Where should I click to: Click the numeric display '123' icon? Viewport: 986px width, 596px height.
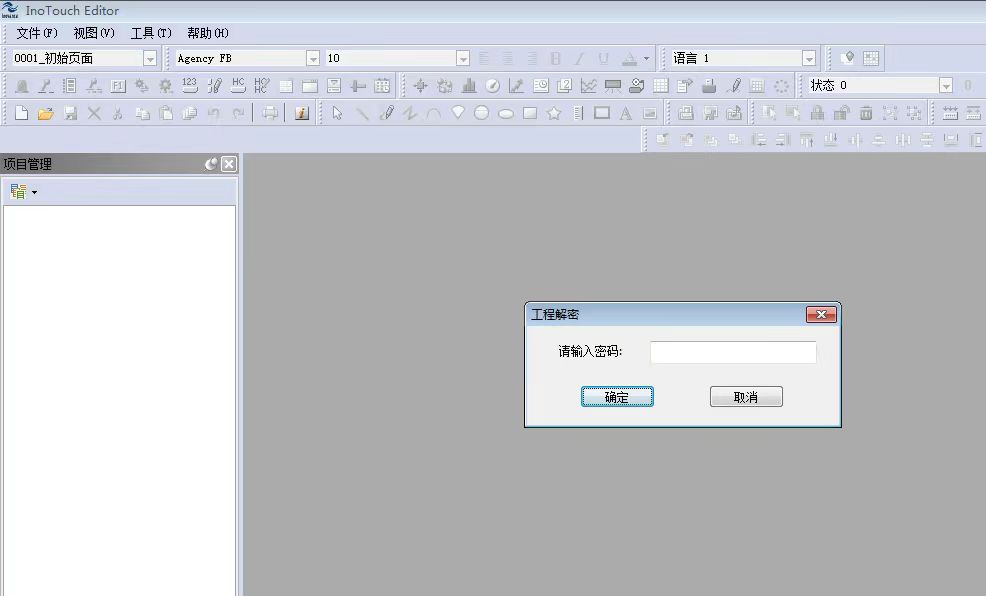click(189, 86)
